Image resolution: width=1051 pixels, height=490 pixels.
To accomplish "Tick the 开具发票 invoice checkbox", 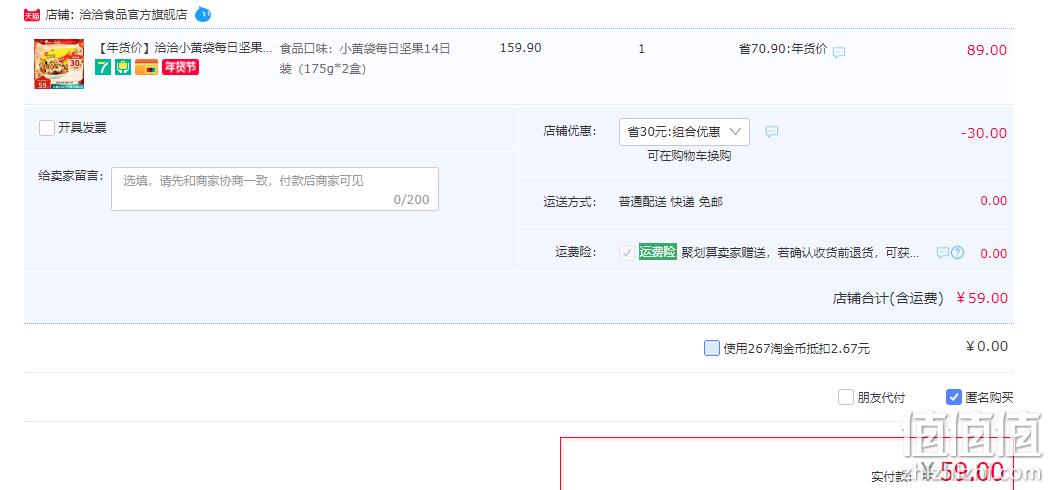I will [47, 128].
